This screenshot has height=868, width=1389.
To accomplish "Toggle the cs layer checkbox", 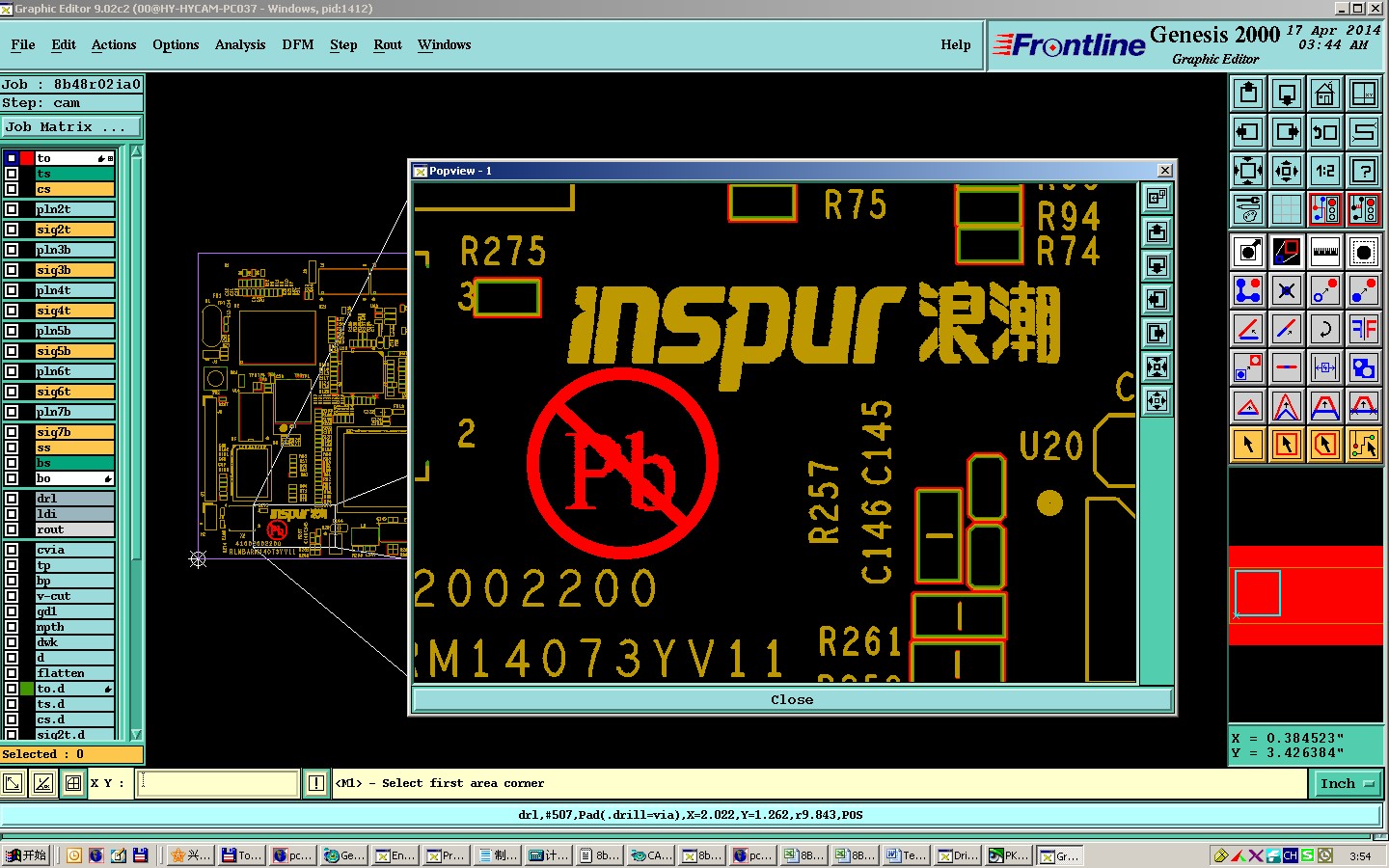I will click(12, 189).
